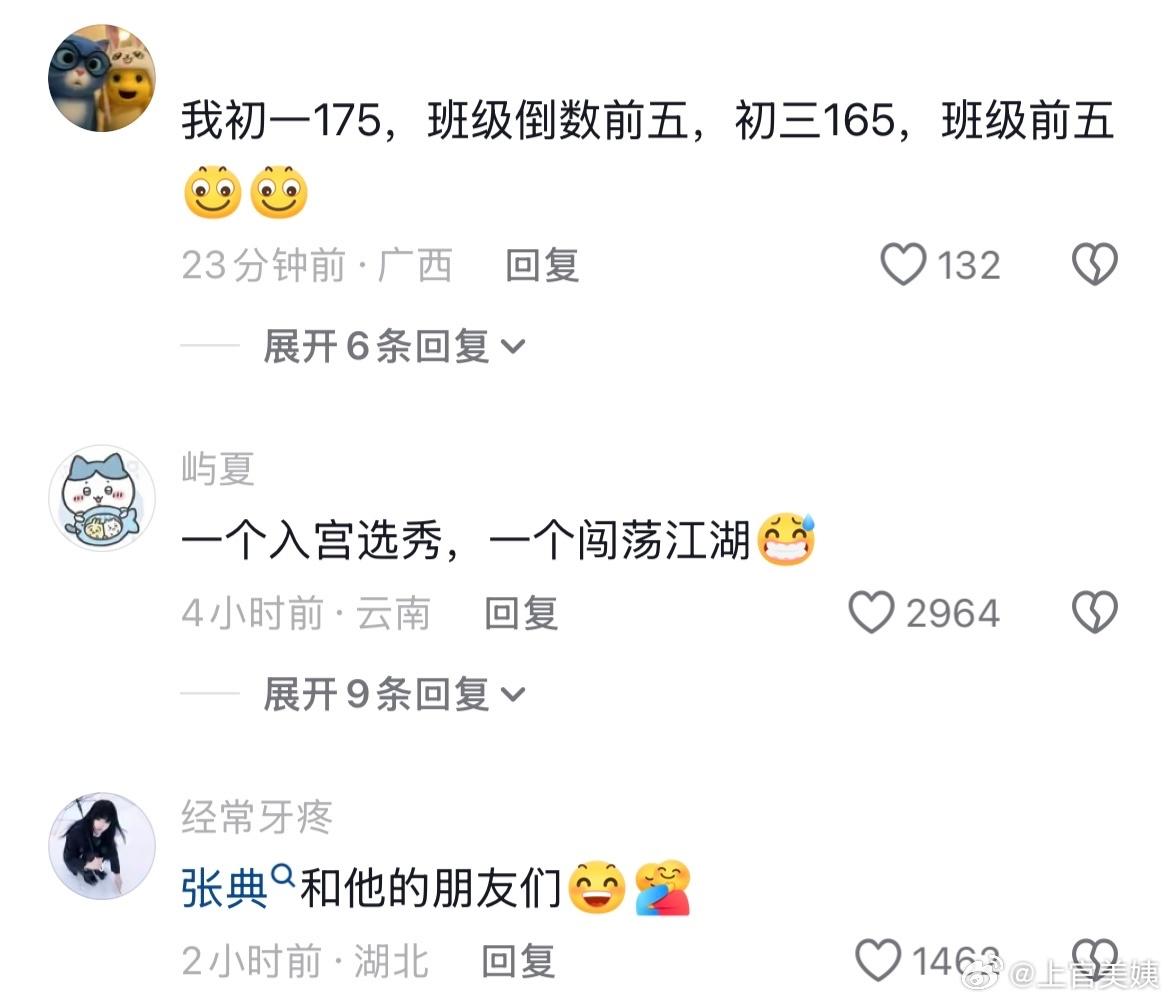
Task: Open username 屿夏
Action: [218, 469]
